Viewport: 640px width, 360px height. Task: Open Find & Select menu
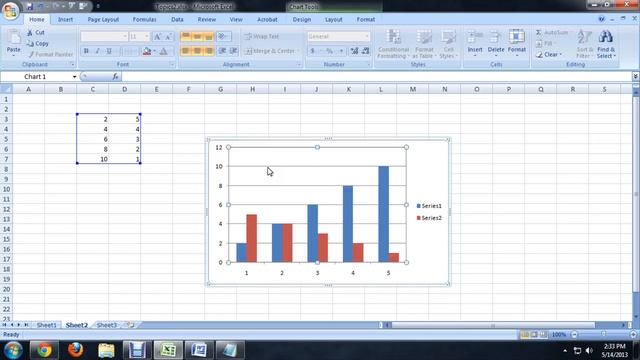pos(606,44)
